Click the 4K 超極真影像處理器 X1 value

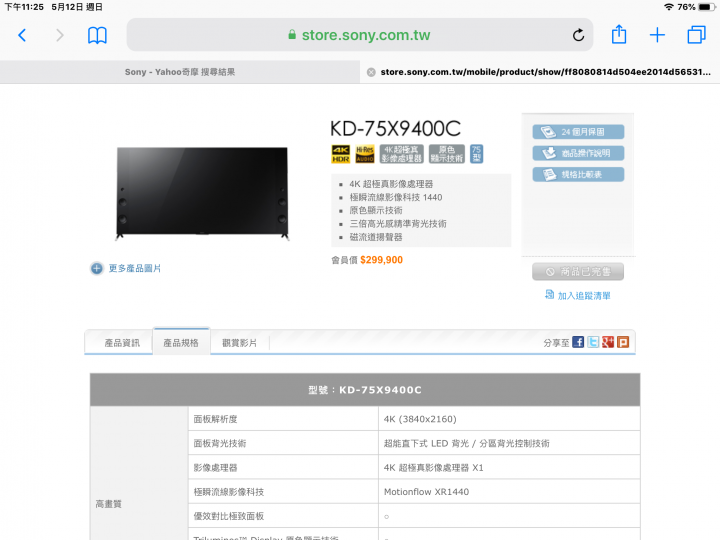pyautogui.click(x=433, y=467)
